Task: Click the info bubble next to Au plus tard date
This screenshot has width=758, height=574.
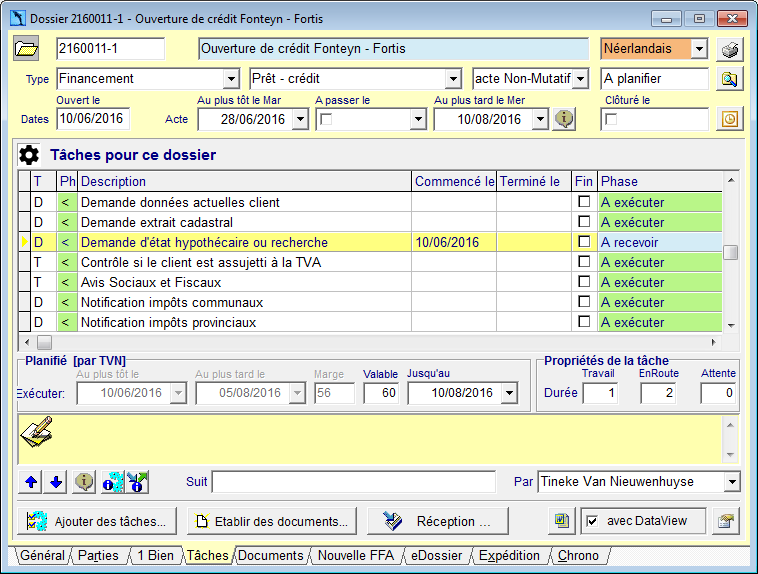Action: pos(564,119)
